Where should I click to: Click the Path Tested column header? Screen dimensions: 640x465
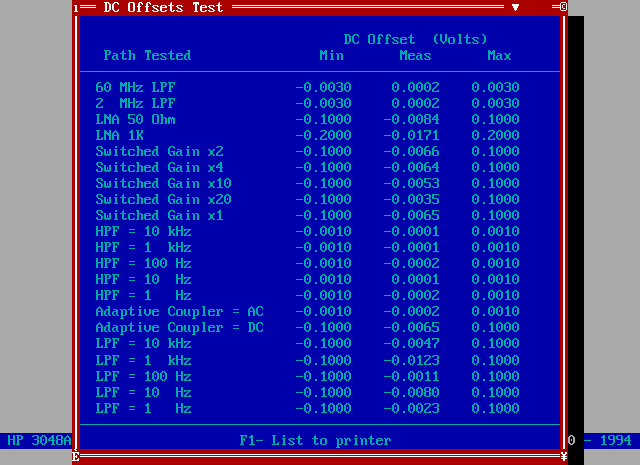point(147,56)
